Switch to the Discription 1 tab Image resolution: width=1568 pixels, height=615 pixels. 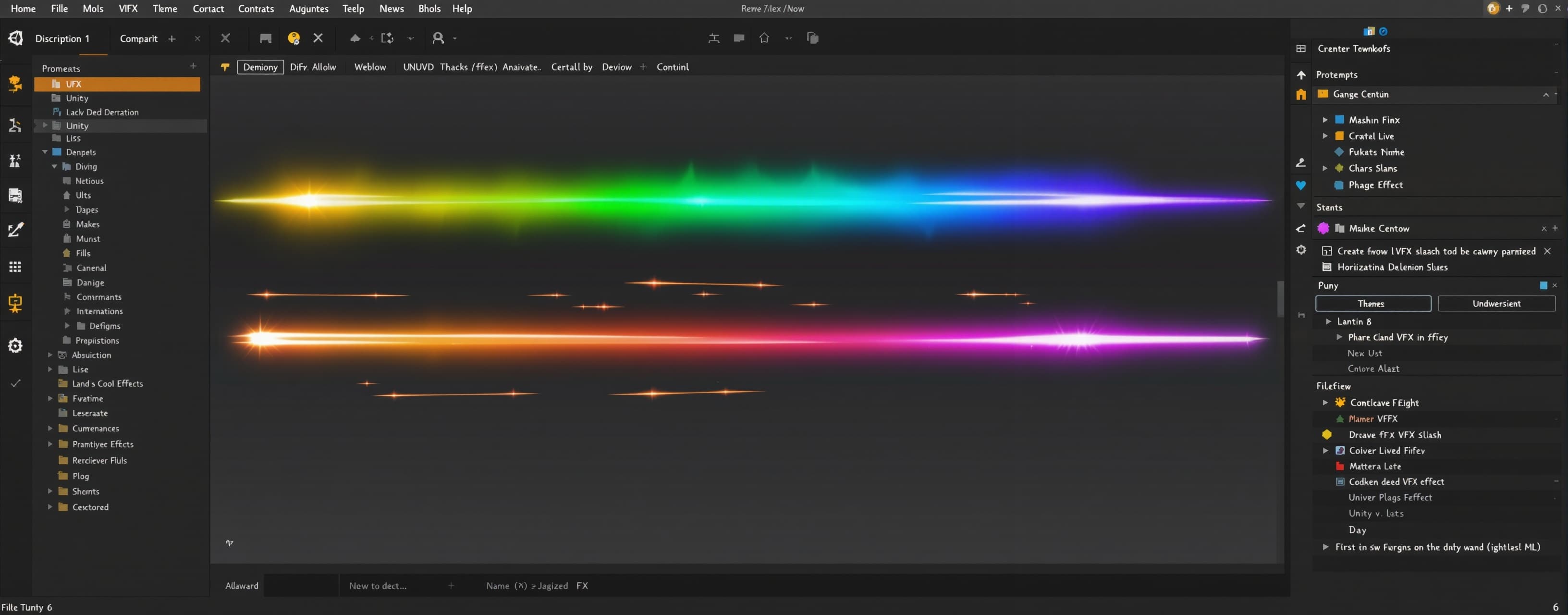62,38
